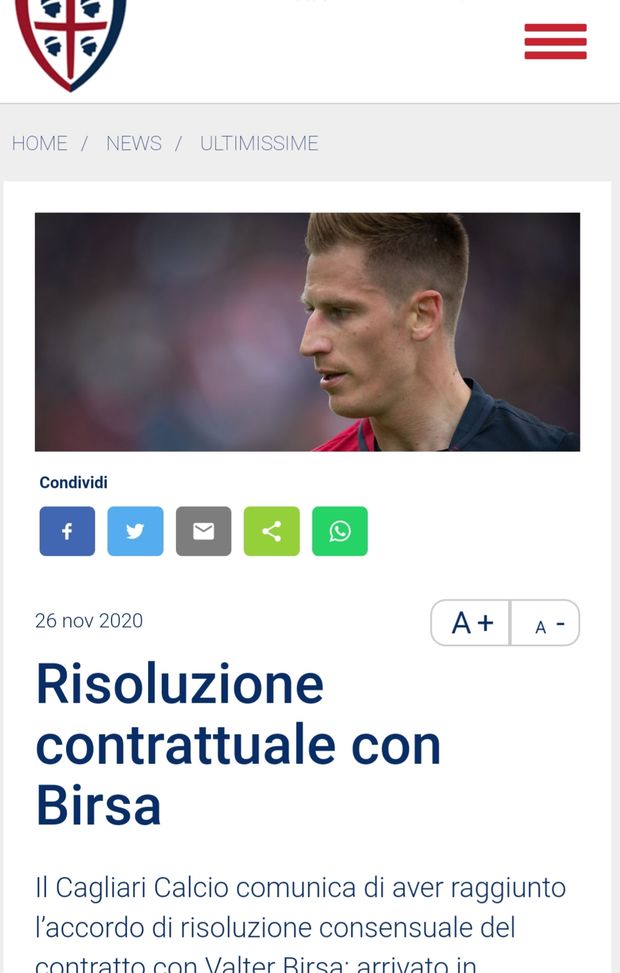Share the article on Facebook
The height and width of the screenshot is (973, 620).
point(67,531)
